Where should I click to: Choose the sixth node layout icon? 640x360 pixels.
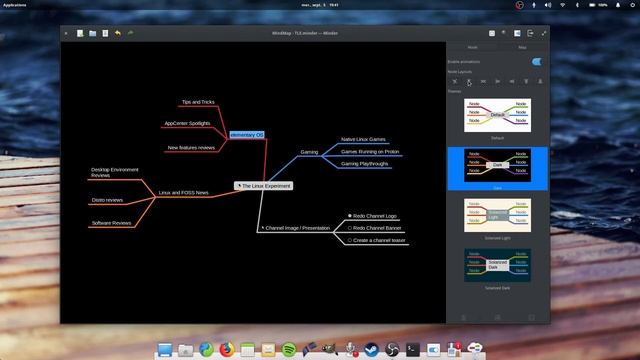click(x=526, y=81)
